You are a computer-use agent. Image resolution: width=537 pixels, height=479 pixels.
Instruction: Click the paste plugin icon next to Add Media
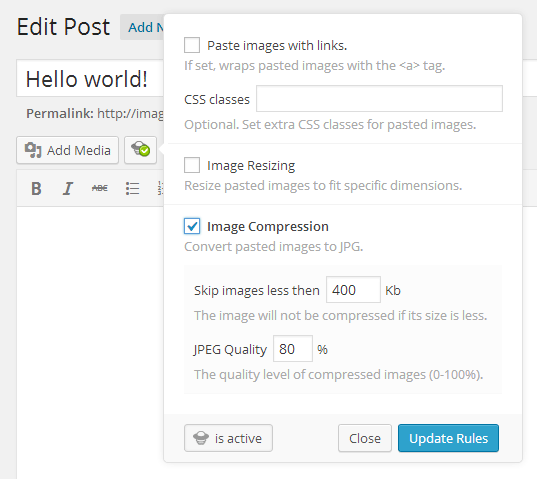(x=140, y=150)
